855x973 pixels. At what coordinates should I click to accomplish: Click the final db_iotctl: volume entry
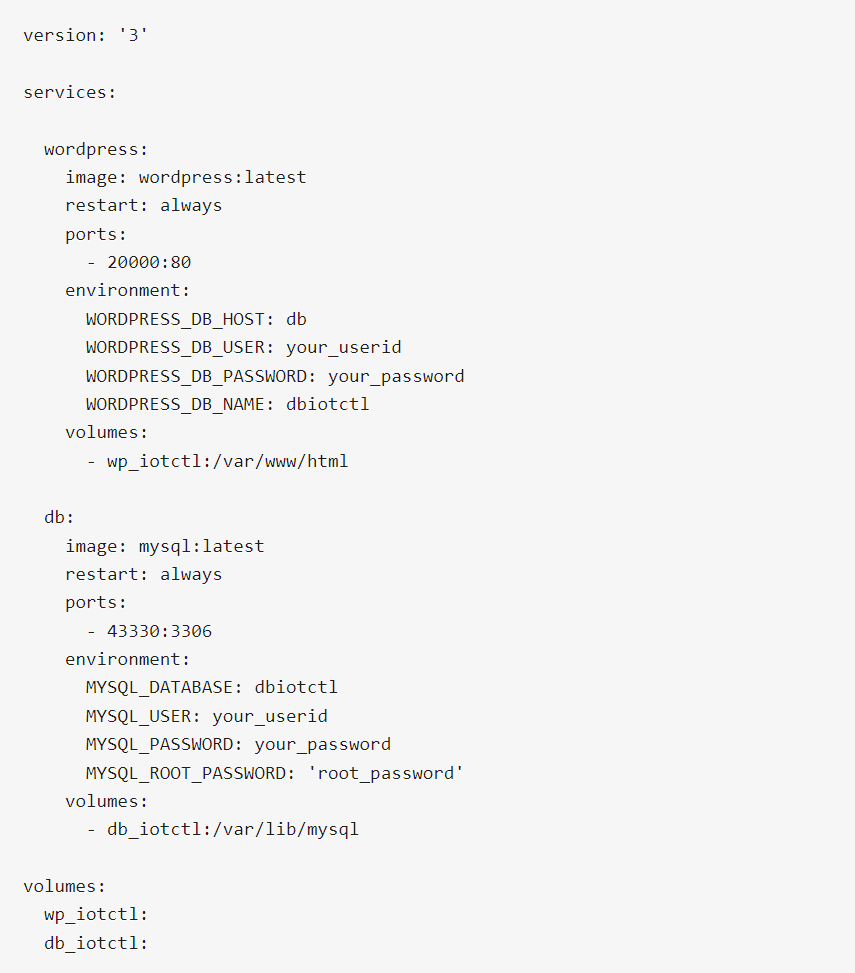click(96, 943)
